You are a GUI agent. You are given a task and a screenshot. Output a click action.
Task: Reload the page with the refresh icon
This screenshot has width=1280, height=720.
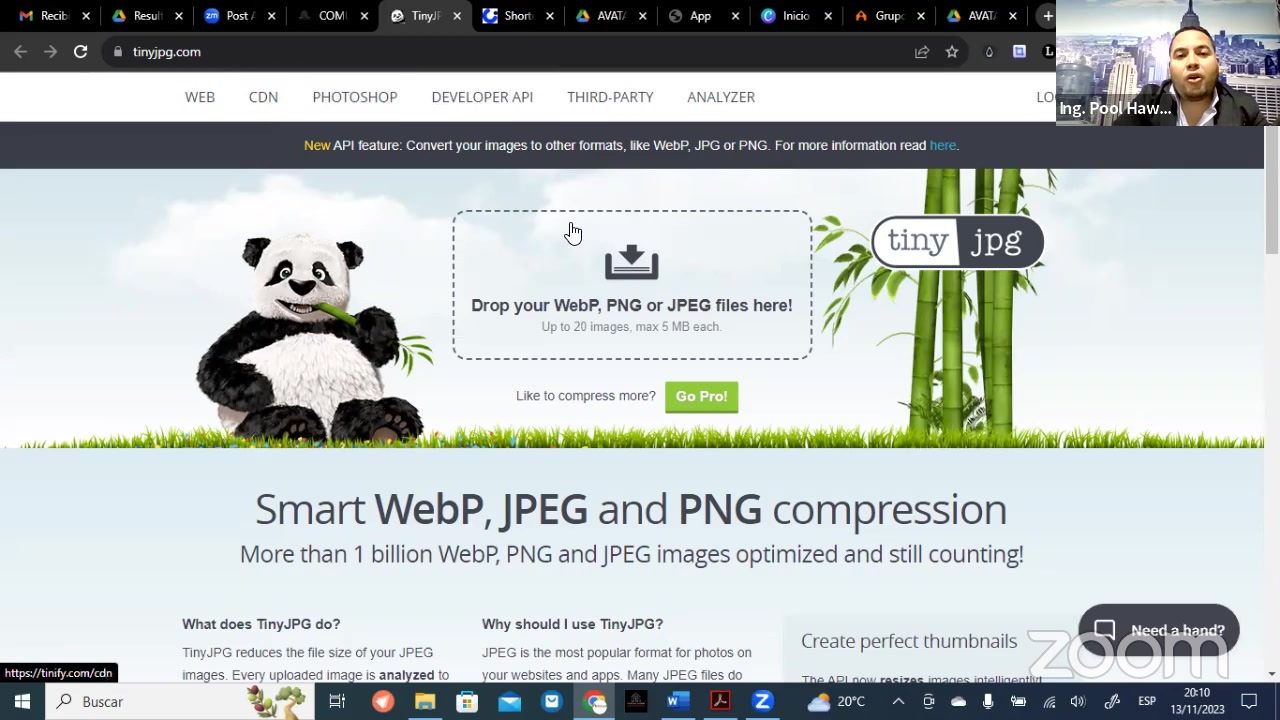80,52
